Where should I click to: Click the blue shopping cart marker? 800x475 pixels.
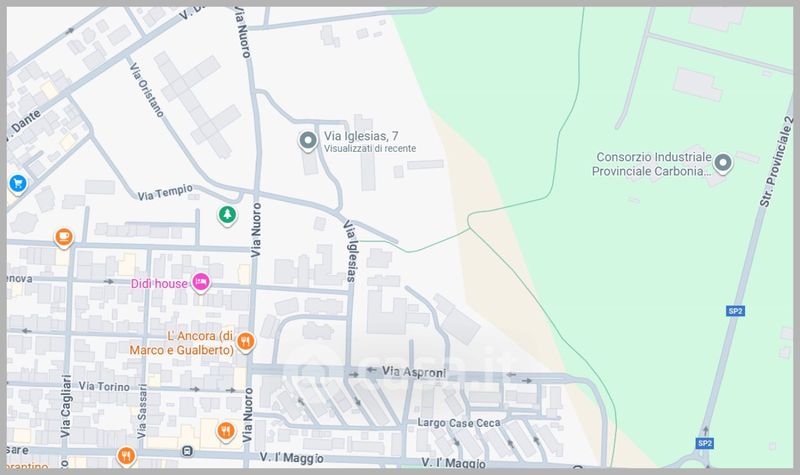click(17, 183)
